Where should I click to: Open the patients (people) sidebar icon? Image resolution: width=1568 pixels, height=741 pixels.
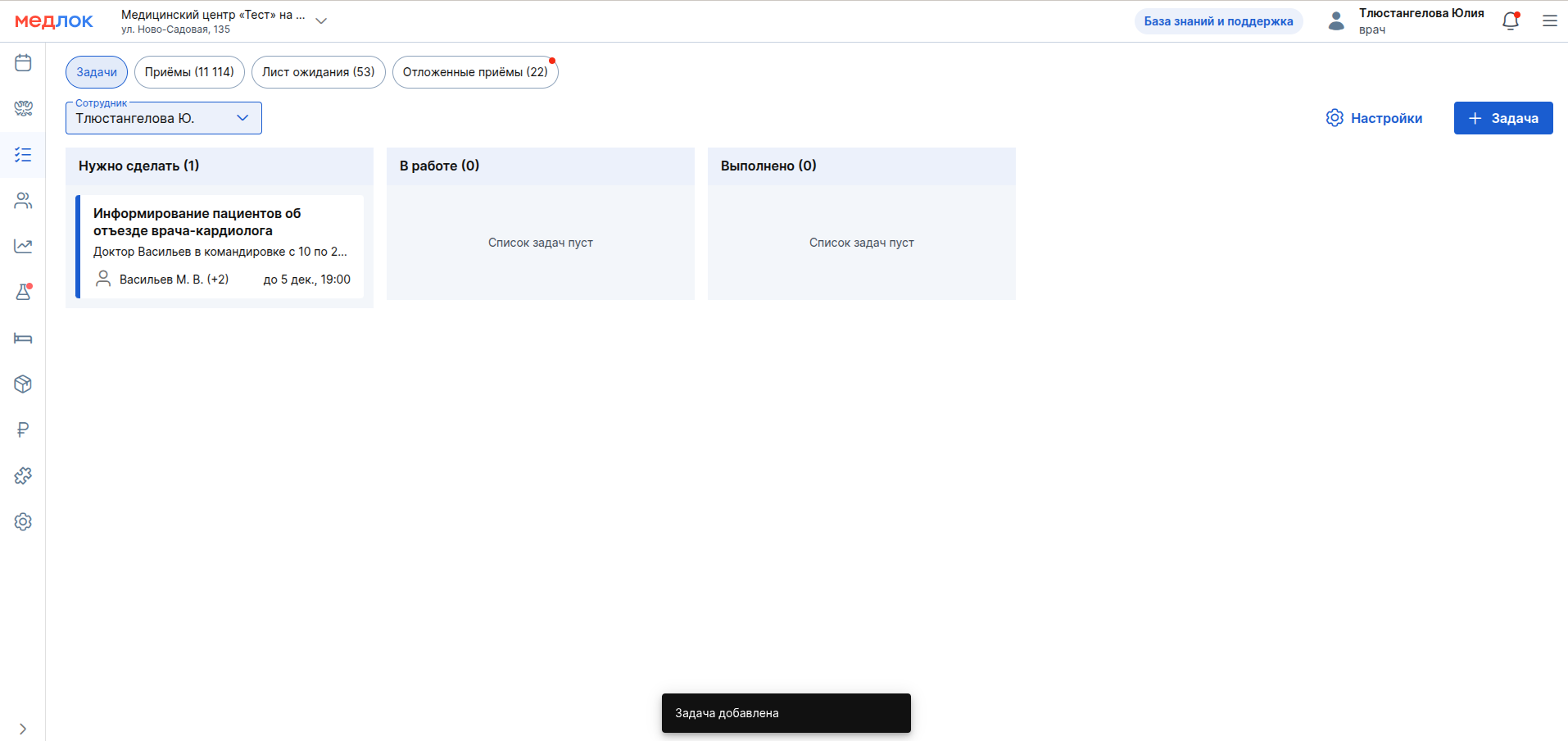[23, 201]
